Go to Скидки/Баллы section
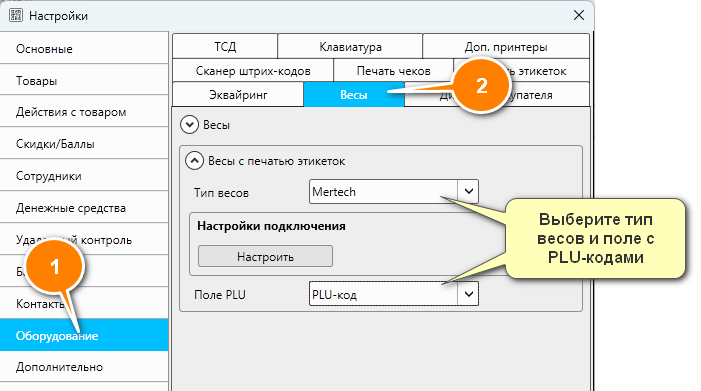 (x=84, y=144)
